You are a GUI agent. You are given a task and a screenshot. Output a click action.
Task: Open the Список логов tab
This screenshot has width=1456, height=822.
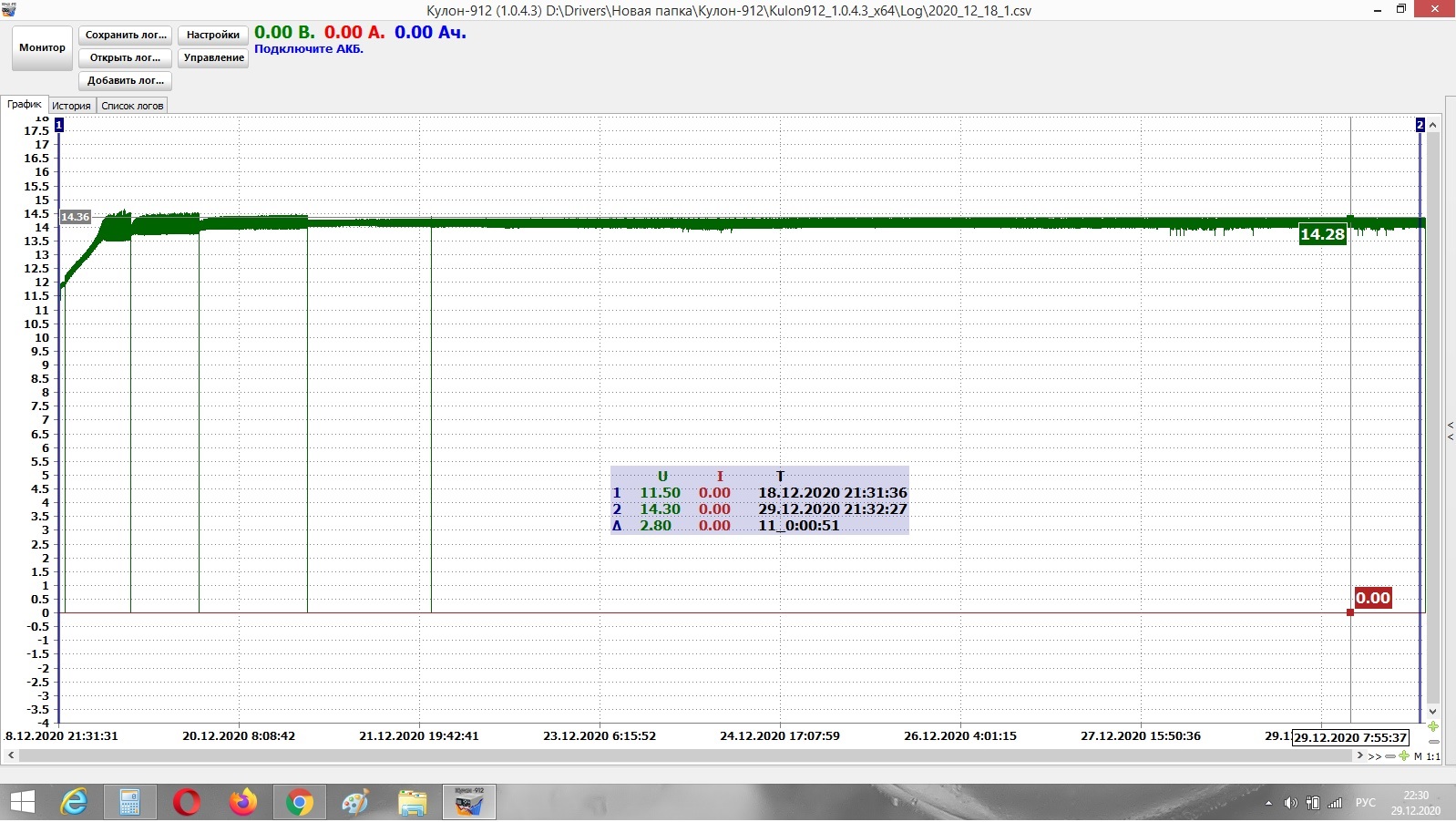pyautogui.click(x=132, y=106)
